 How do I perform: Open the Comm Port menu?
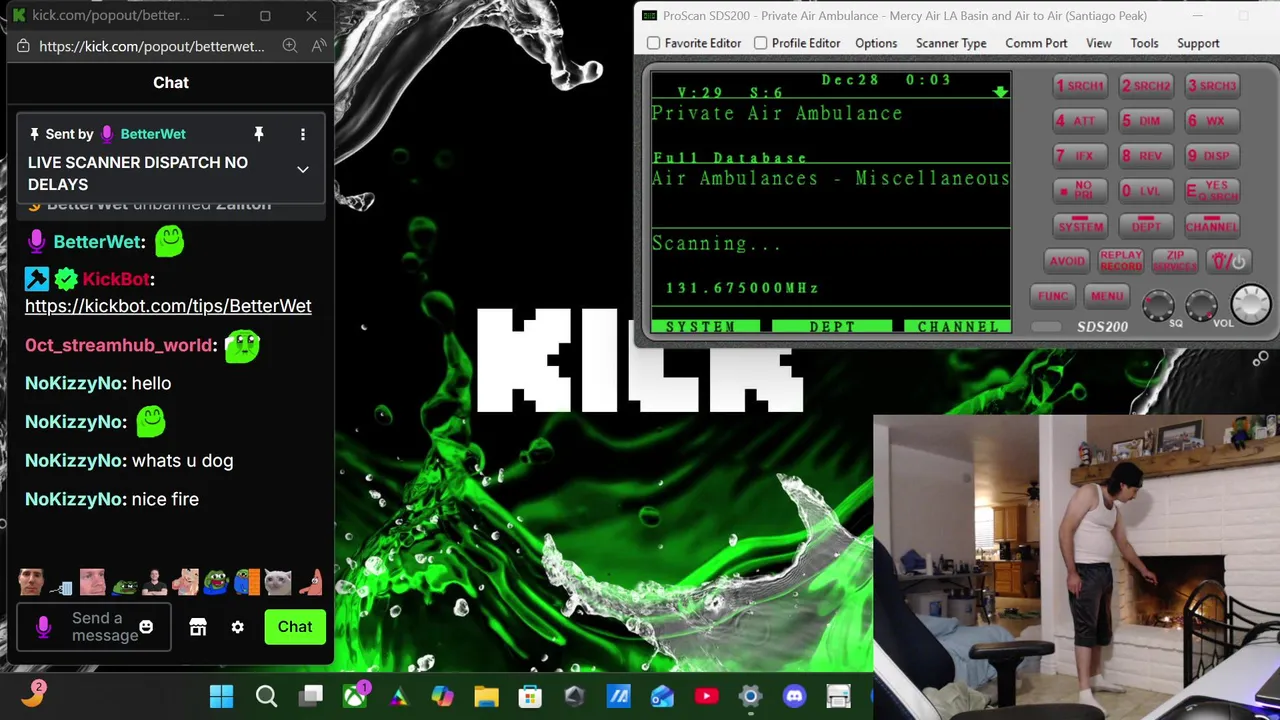click(x=1036, y=43)
